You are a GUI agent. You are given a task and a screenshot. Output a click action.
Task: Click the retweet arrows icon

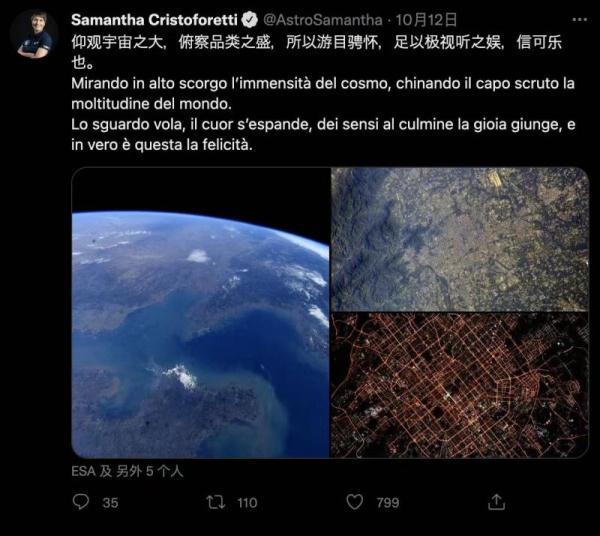pos(216,502)
